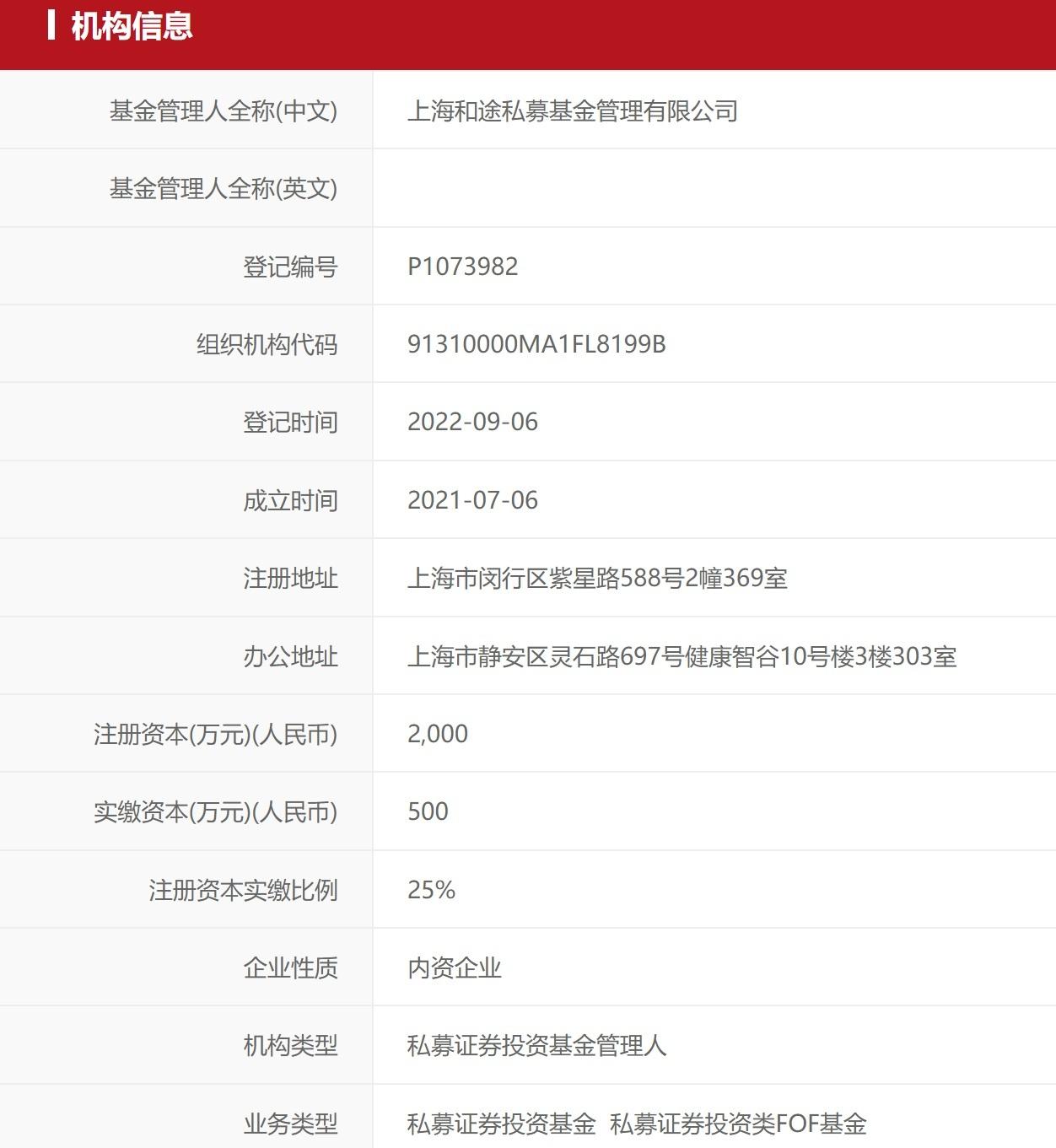Click the label 实缴资本(万元)(人民币)
The width and height of the screenshot is (1056, 1148).
[216, 812]
